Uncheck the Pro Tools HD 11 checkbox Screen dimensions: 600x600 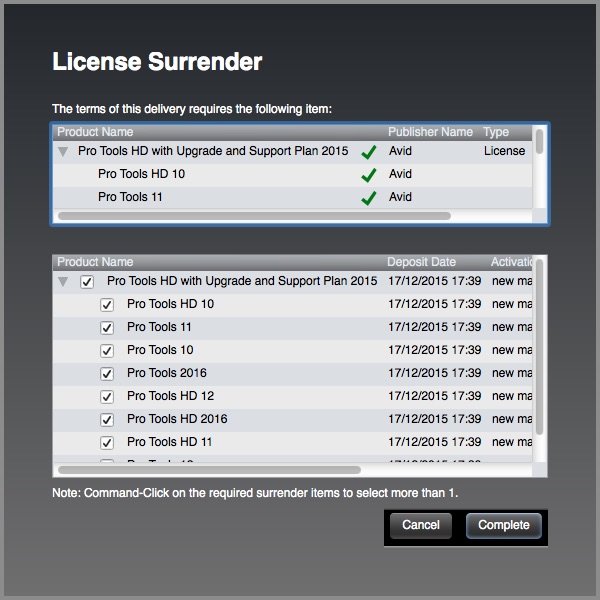pos(107,443)
